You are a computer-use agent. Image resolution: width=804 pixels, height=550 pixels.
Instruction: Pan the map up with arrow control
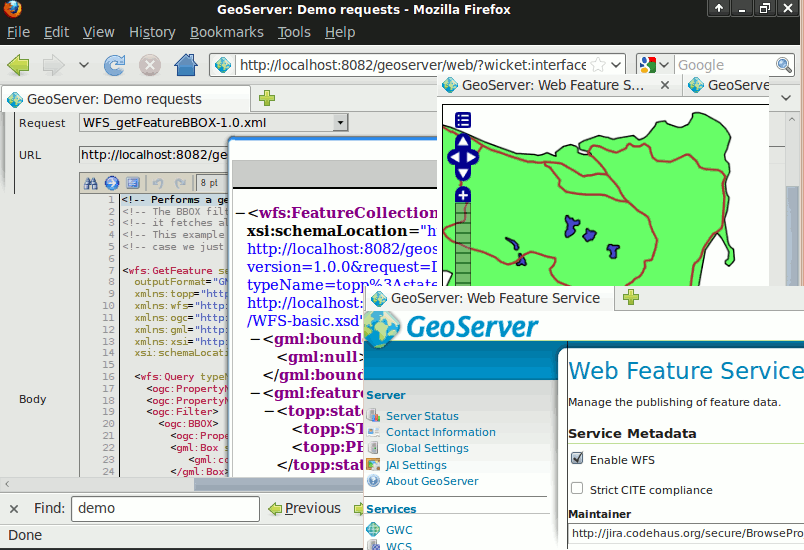463,142
